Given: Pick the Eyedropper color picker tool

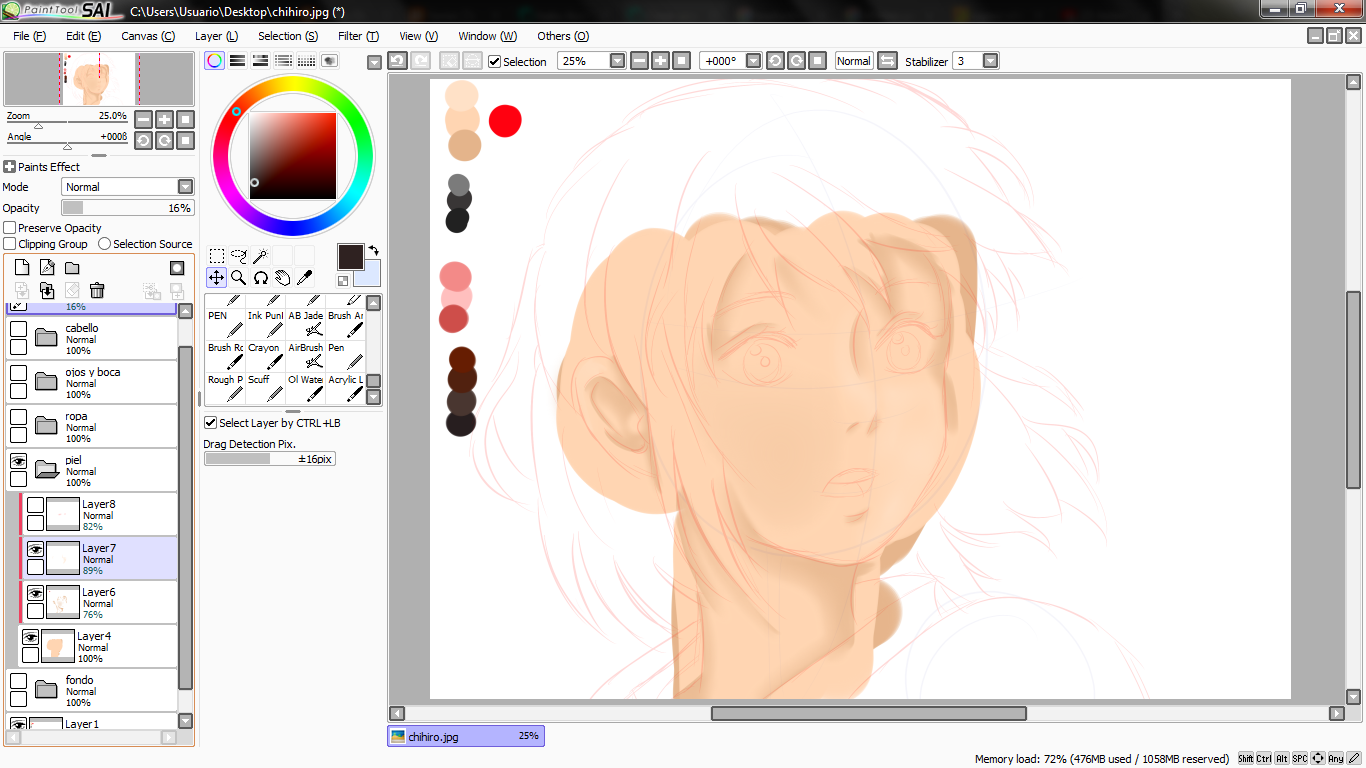Looking at the screenshot, I should pos(304,277).
